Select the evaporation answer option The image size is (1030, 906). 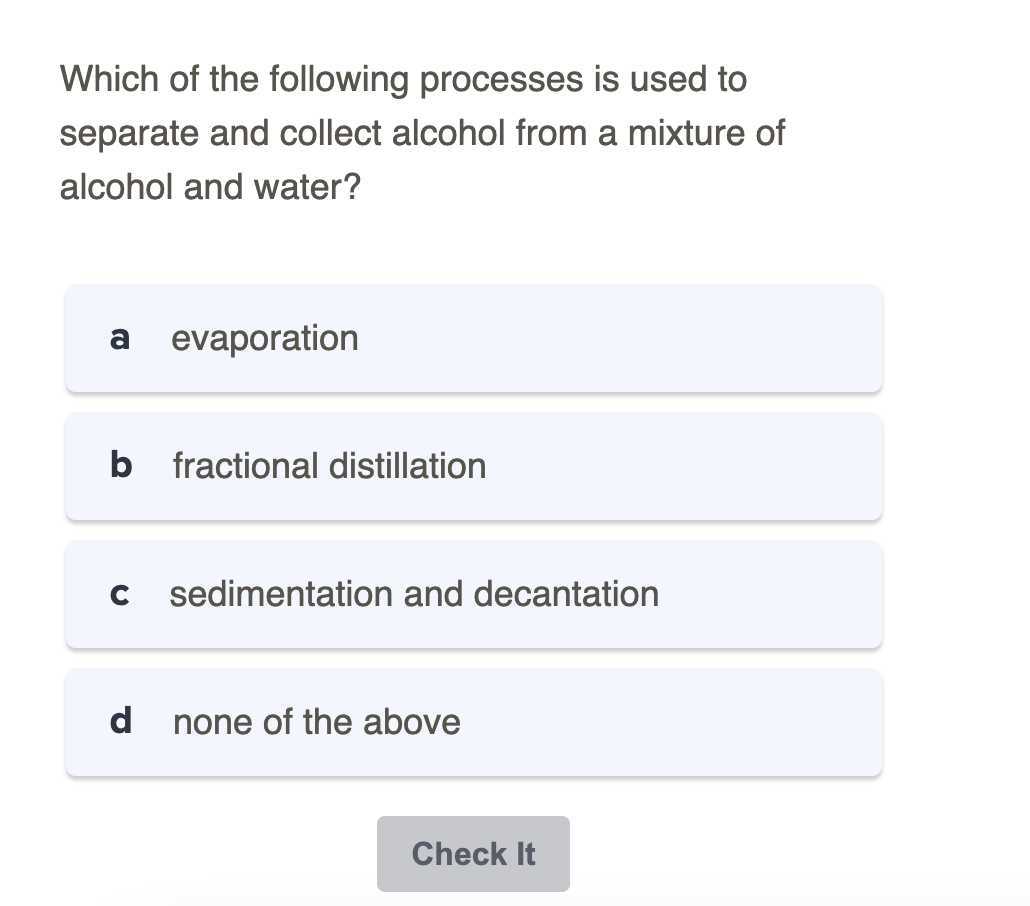point(474,338)
